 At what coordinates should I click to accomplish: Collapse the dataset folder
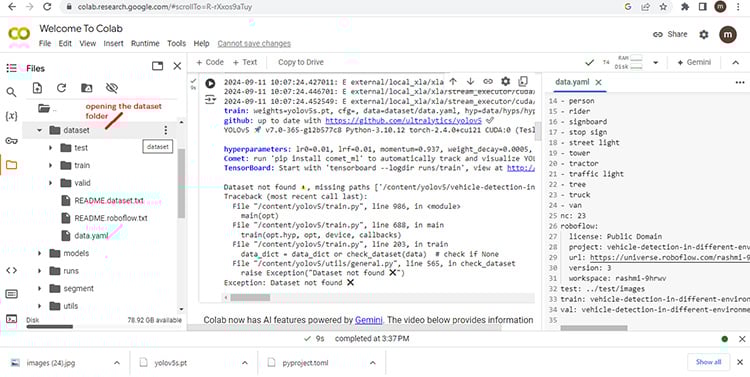pyautogui.click(x=40, y=130)
